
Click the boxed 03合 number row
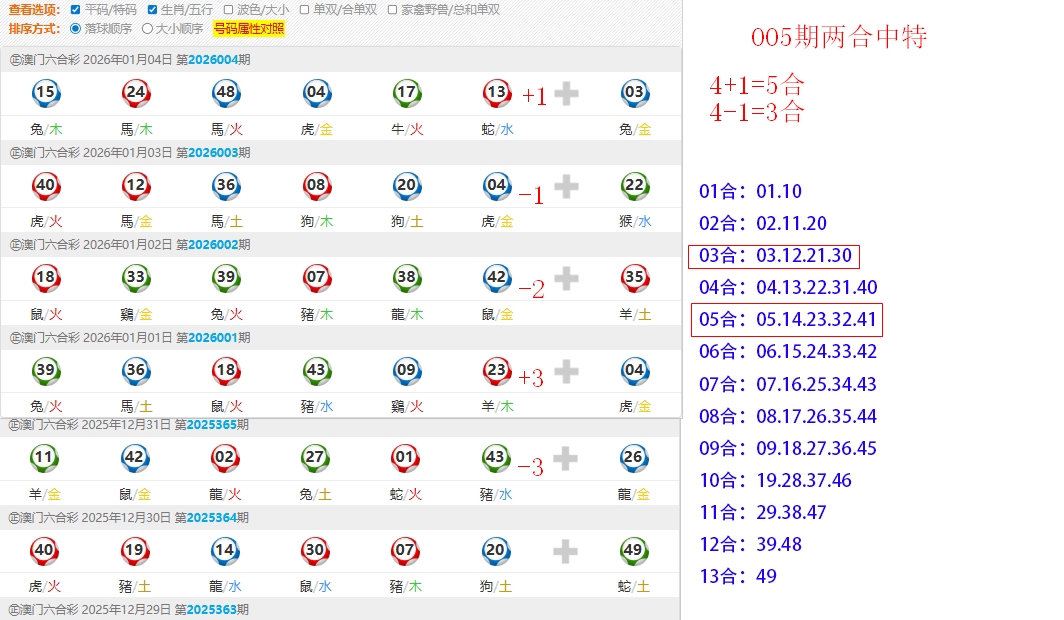pyautogui.click(x=774, y=256)
